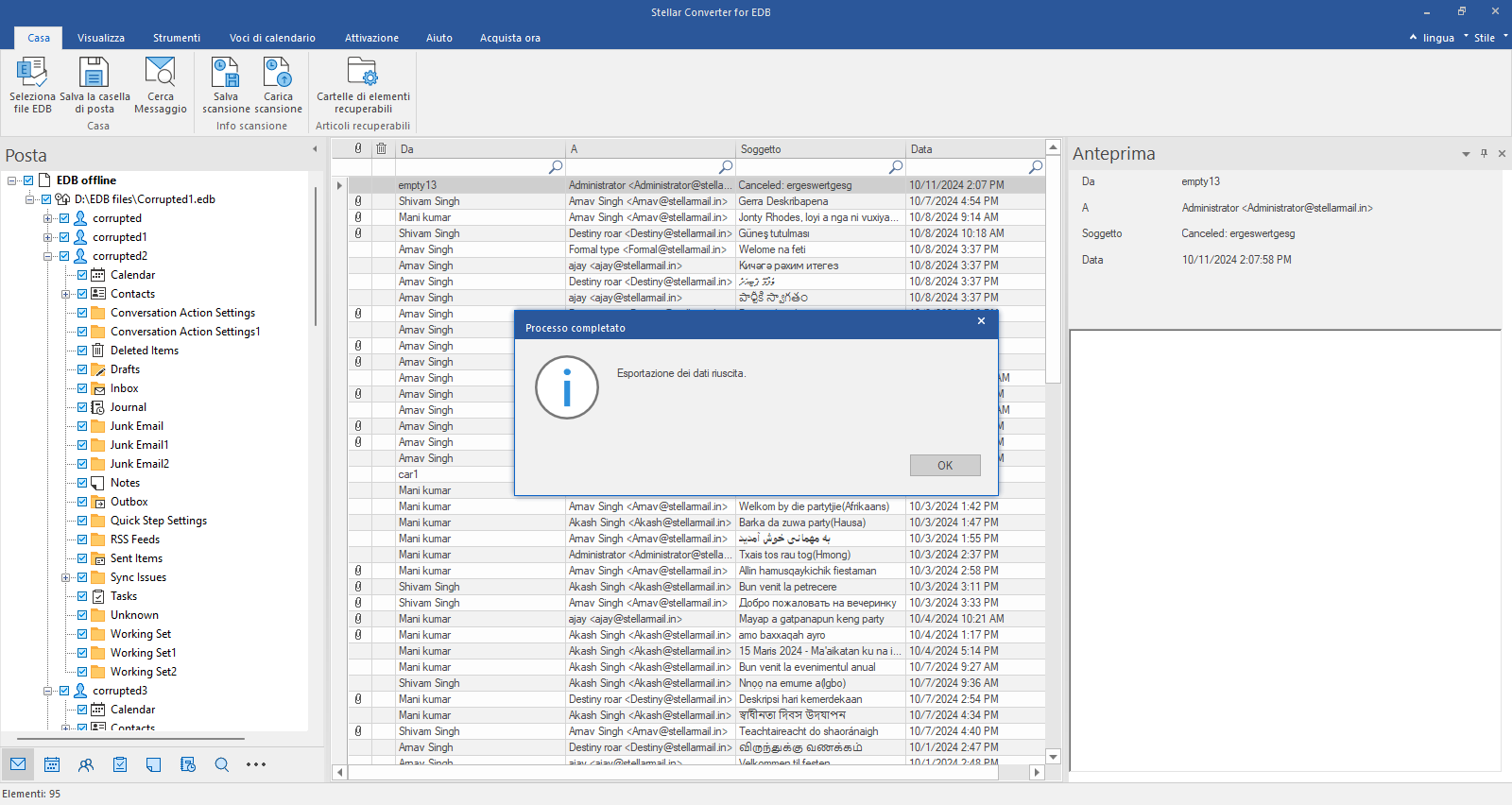This screenshot has width=1512, height=805.
Task: Open Stile menu
Action: coord(1485,38)
